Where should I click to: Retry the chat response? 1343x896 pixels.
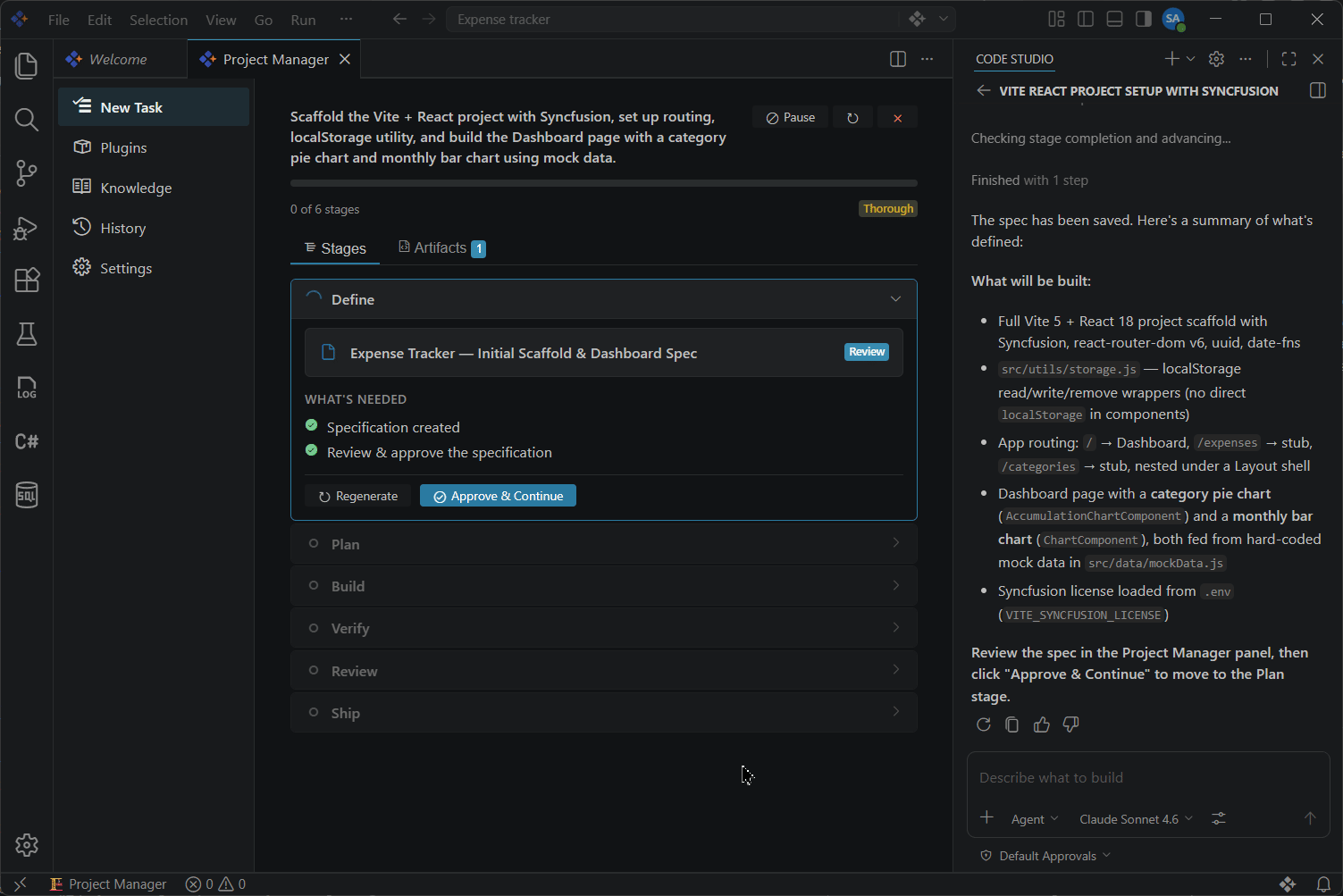click(984, 724)
